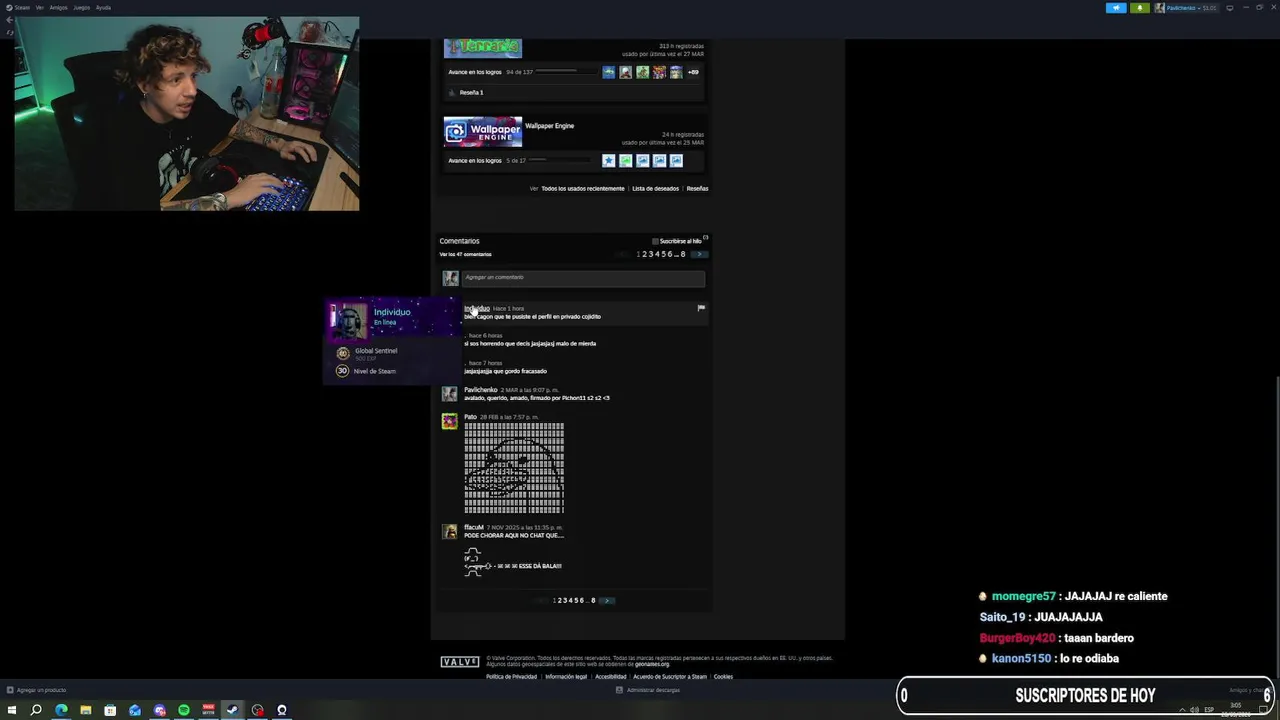
Task: Click the Big Picture mode monitor icon
Action: (1230, 8)
